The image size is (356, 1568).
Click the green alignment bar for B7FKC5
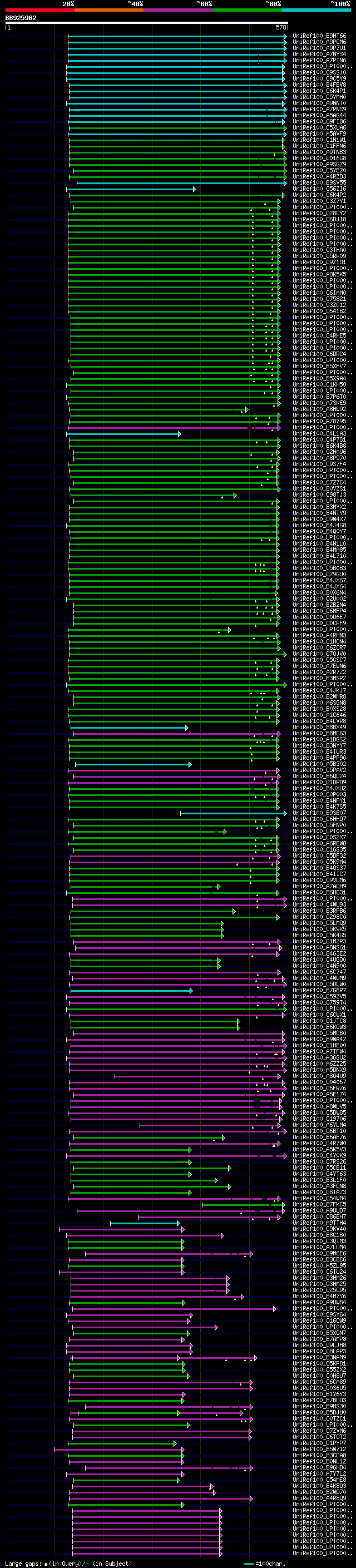point(244,1205)
